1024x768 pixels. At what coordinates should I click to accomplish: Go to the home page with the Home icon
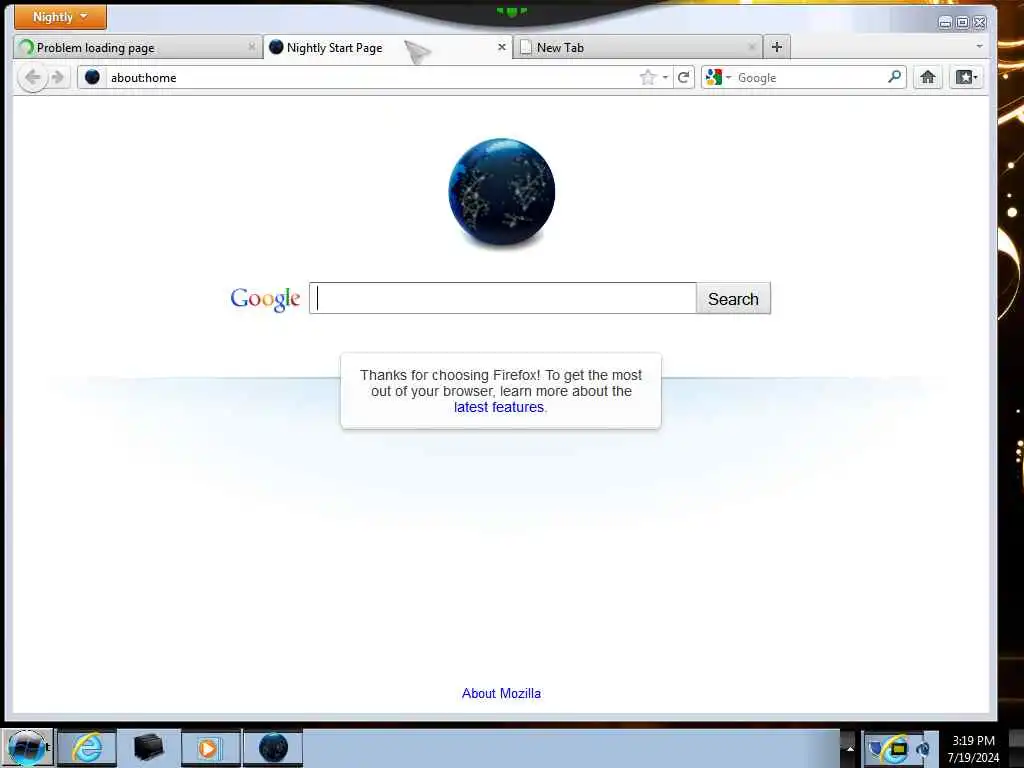point(927,78)
